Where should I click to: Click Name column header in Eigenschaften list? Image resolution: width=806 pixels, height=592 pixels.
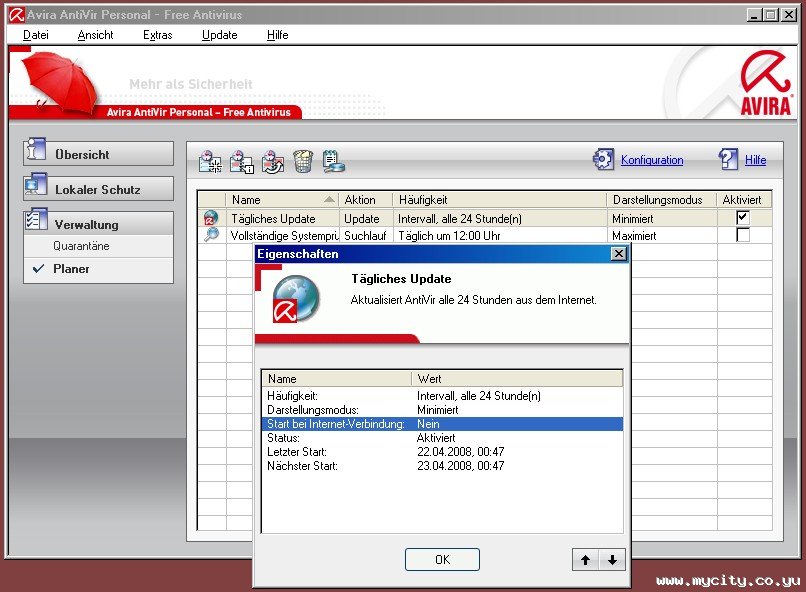(x=337, y=379)
